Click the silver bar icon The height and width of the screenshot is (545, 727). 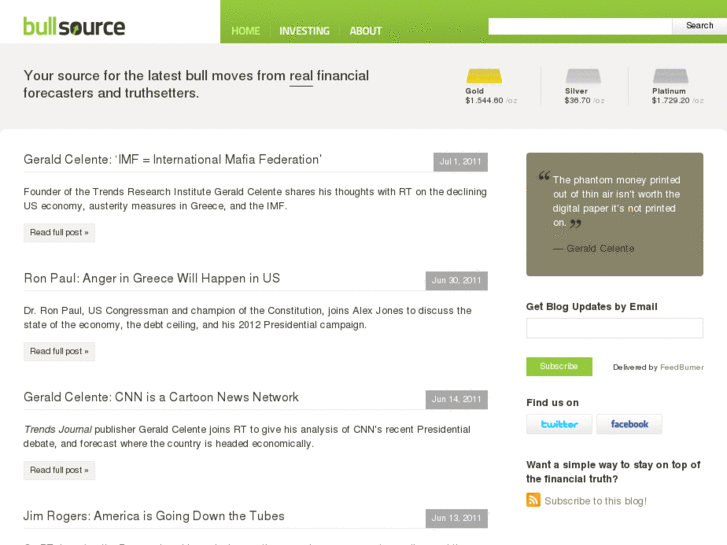point(583,76)
